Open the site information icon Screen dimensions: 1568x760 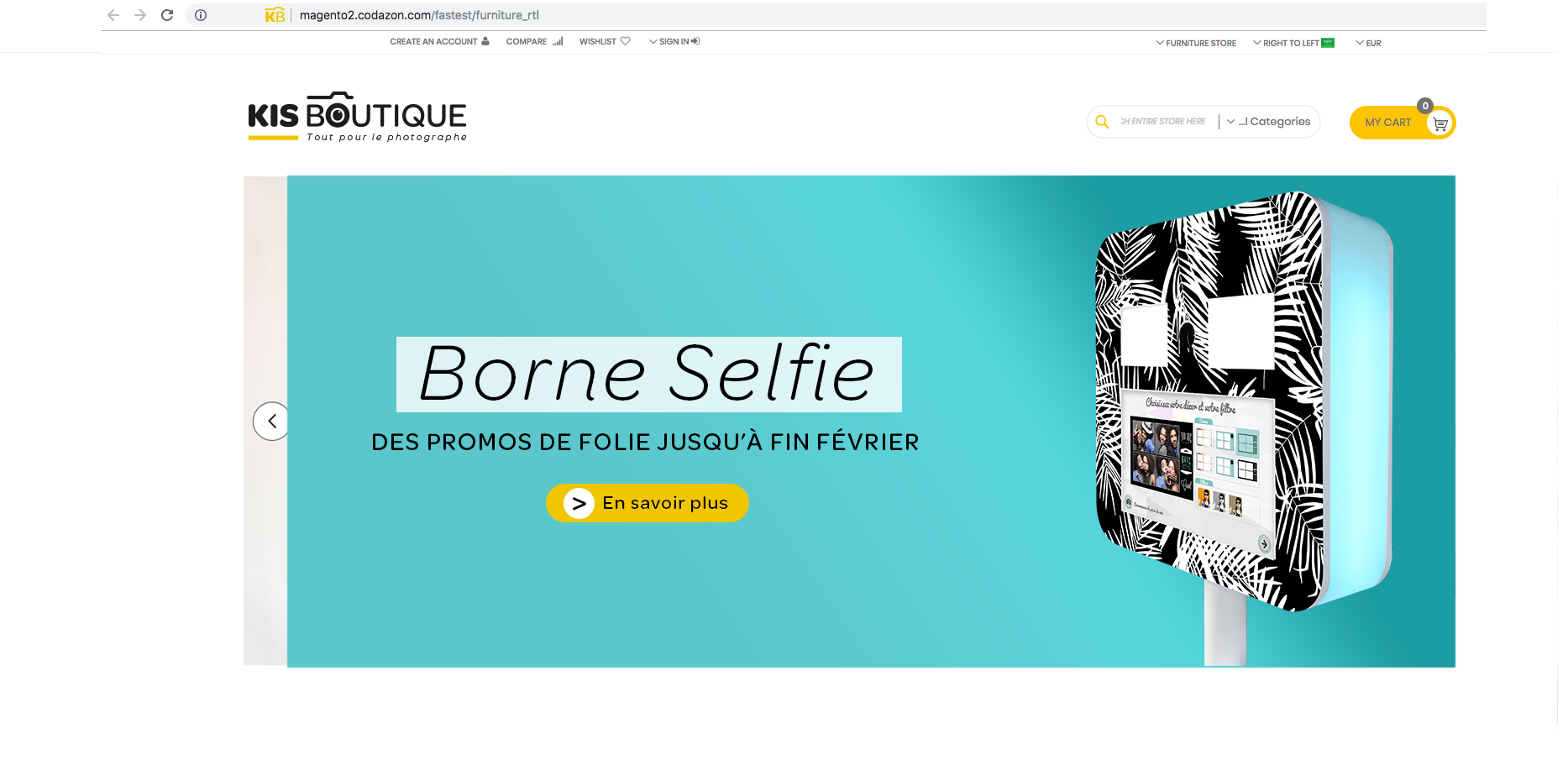pos(201,15)
